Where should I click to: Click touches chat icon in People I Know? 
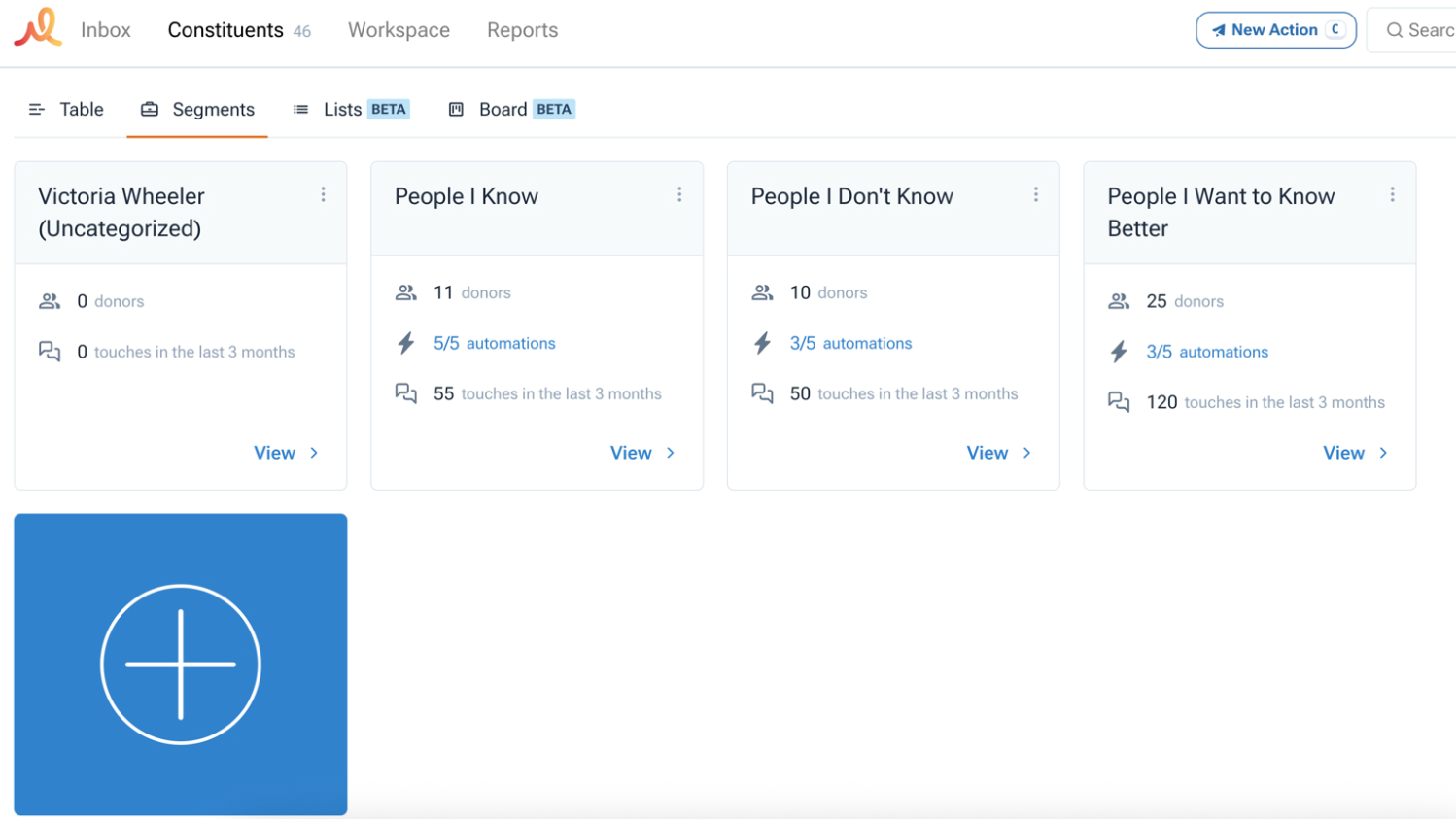pos(406,393)
